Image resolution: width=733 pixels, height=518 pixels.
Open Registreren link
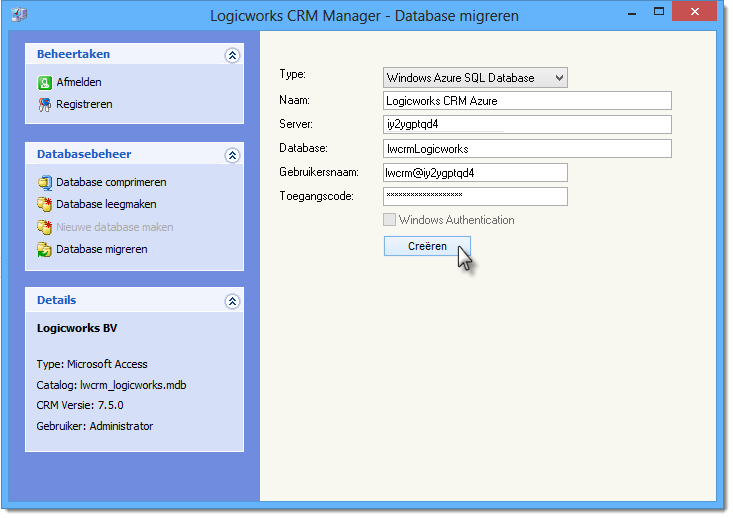click(x=84, y=104)
